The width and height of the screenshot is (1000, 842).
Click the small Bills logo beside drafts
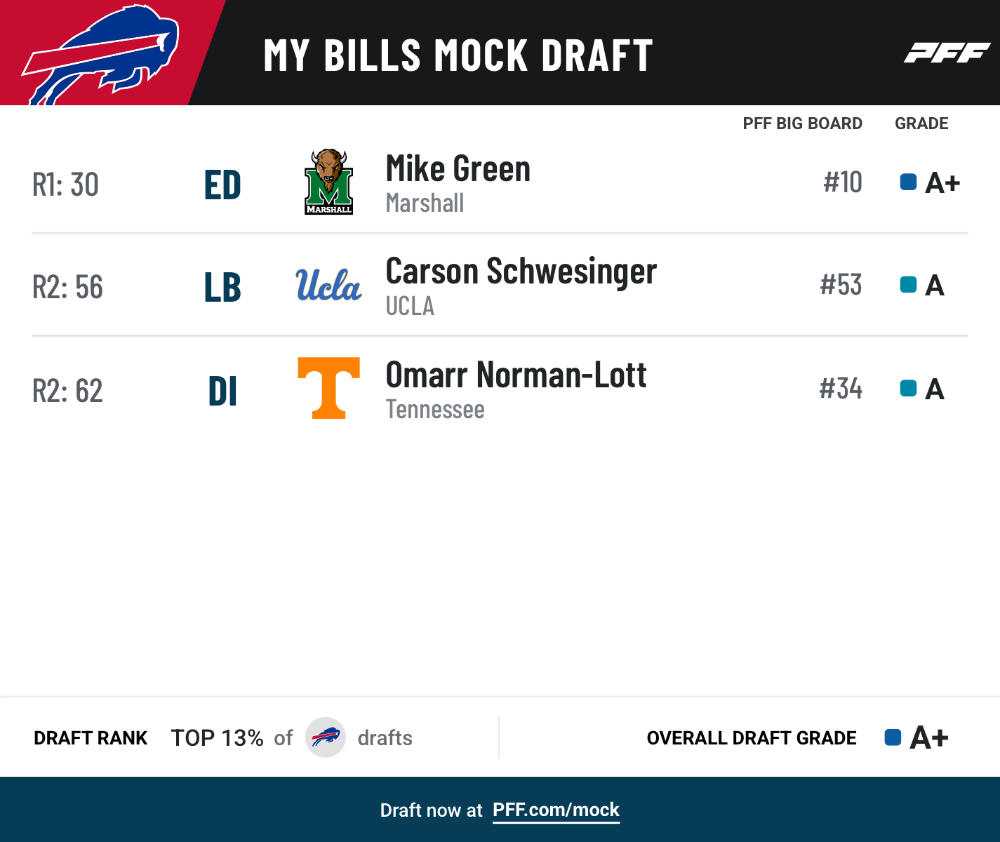pos(325,737)
